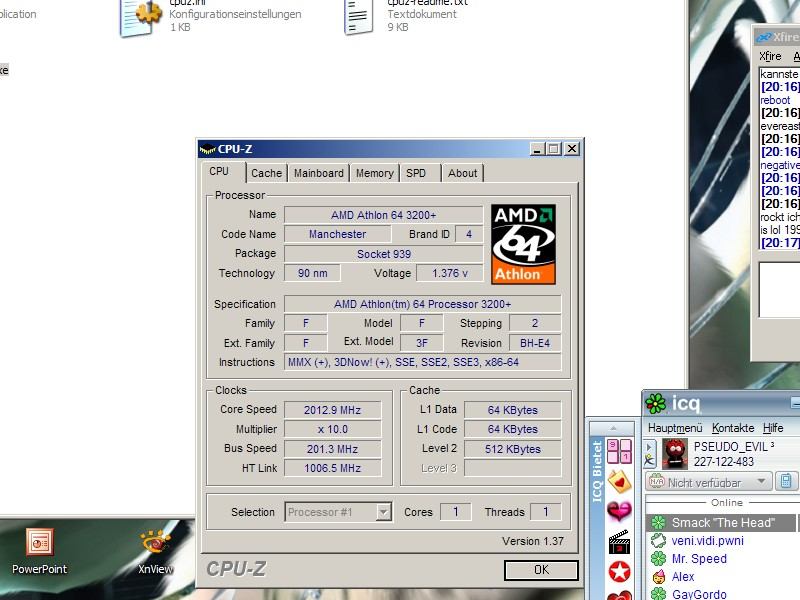800x600 pixels.
Task: Click the 201.3 MHz bus speed value
Action: [x=333, y=448]
